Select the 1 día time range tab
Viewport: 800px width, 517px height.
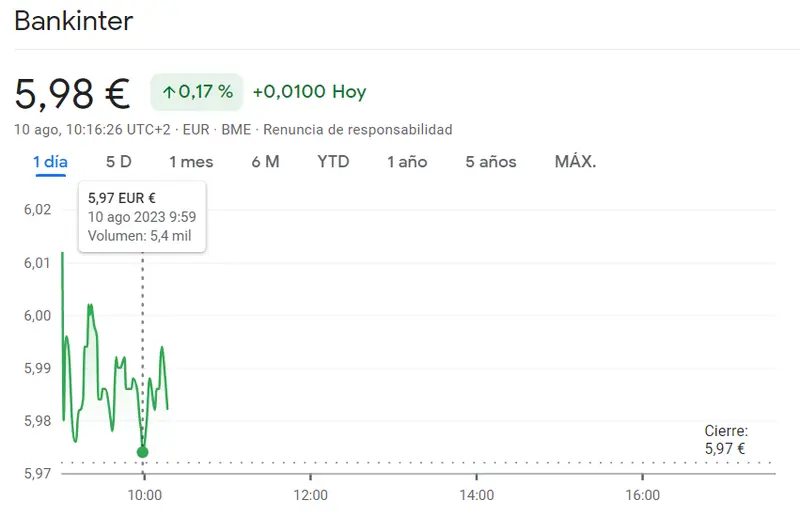tap(51, 162)
